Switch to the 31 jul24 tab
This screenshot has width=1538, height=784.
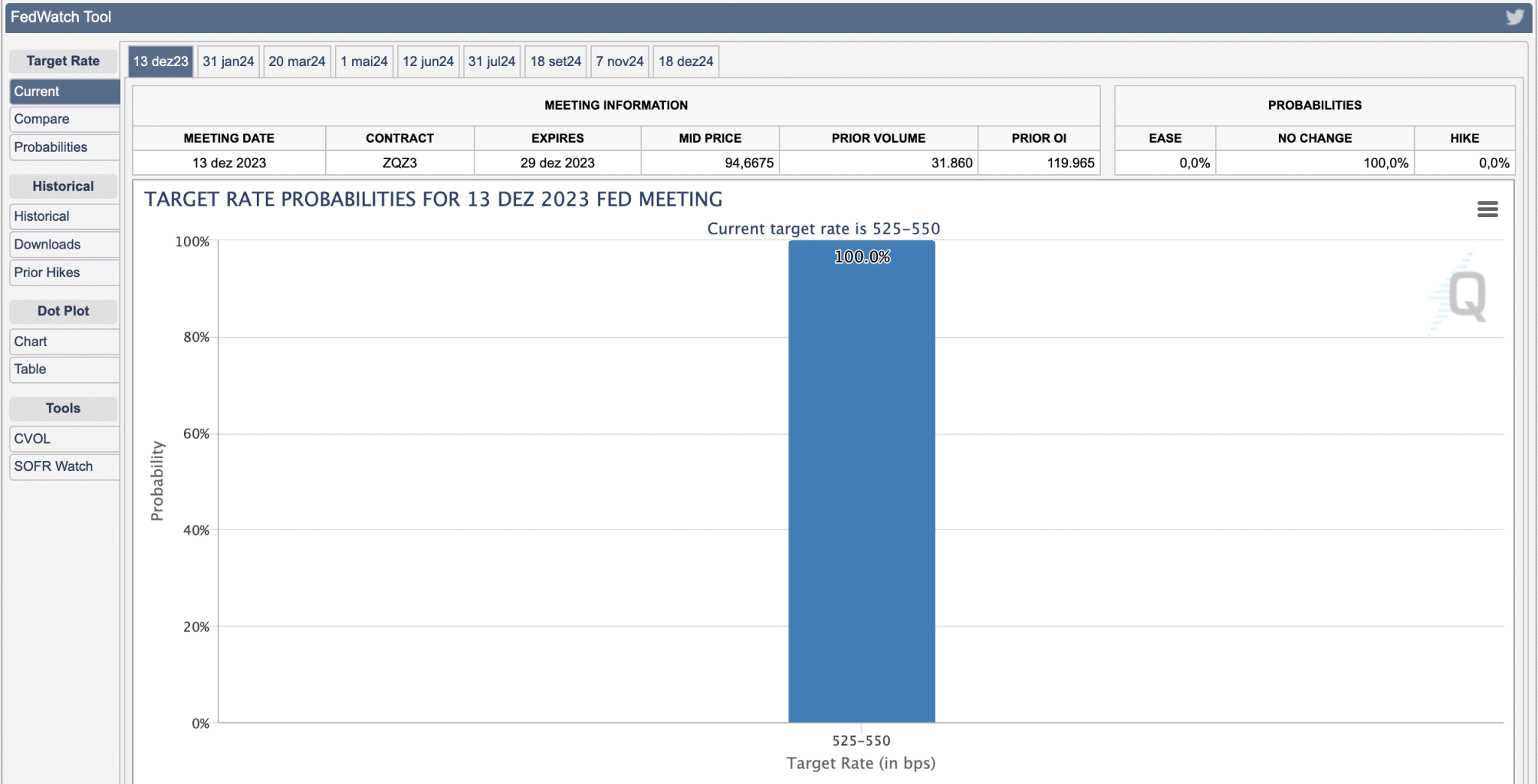tap(491, 62)
